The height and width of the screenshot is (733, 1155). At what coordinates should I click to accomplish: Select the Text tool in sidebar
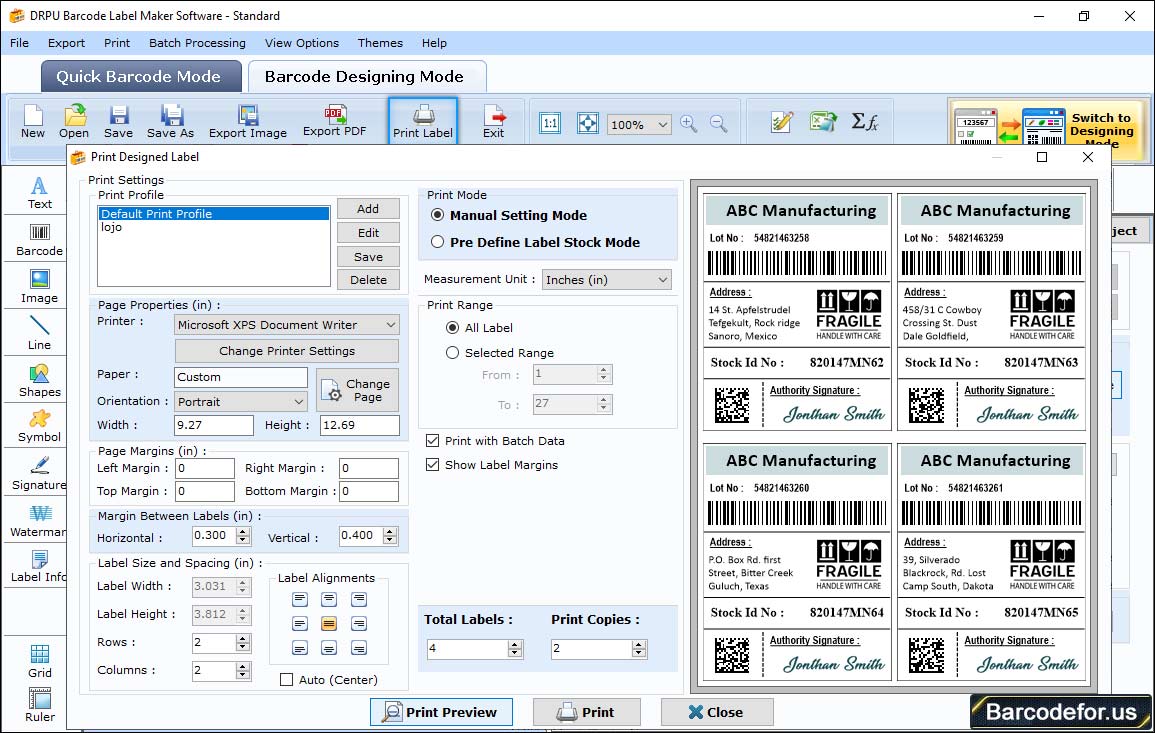[x=40, y=193]
